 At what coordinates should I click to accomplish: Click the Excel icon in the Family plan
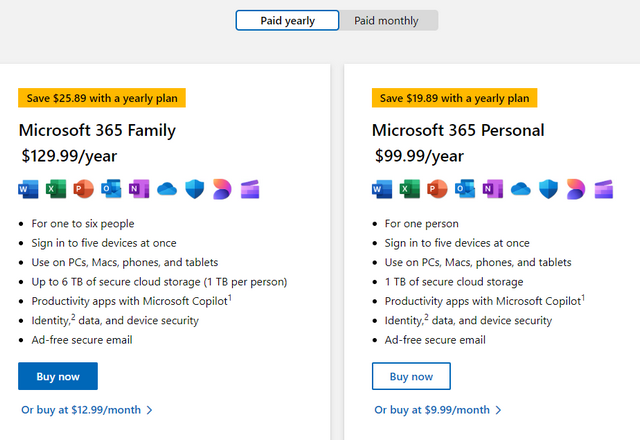click(56, 189)
